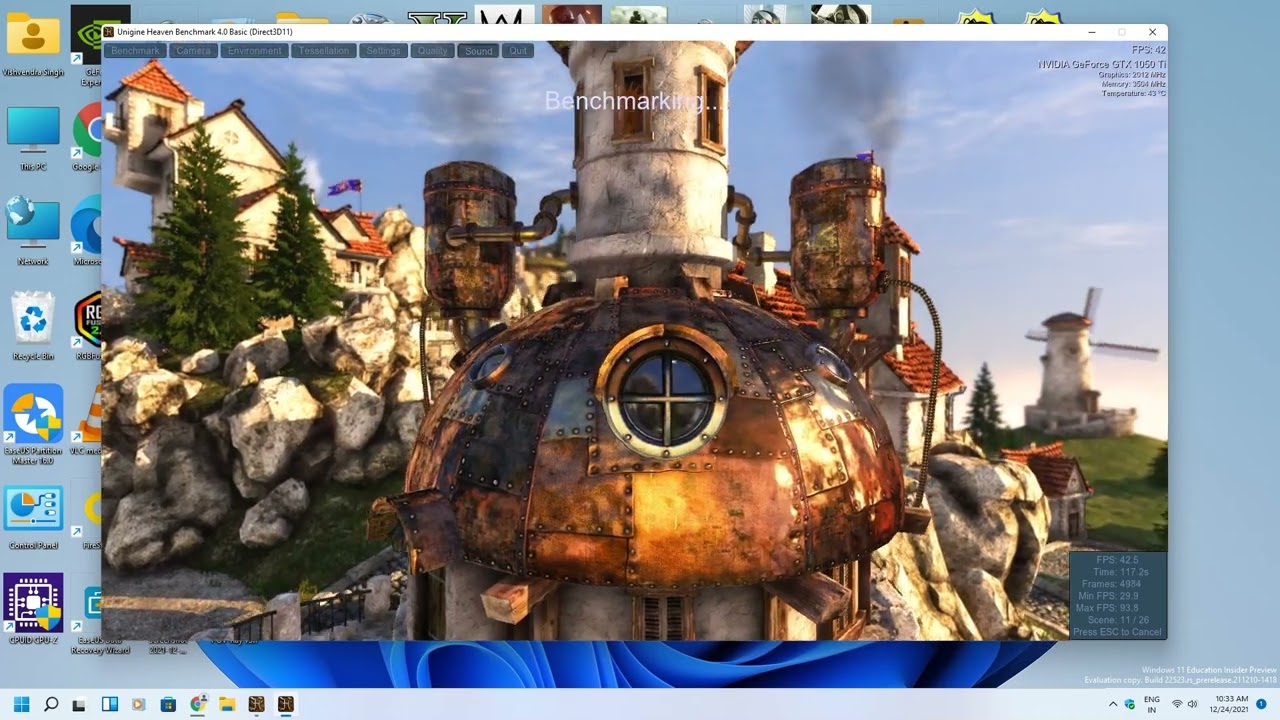Open Microsoft Store from the taskbar
Image resolution: width=1280 pixels, height=720 pixels.
(168, 704)
